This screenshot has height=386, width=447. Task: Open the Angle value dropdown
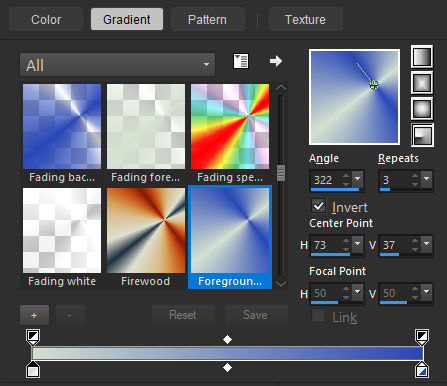pos(357,179)
